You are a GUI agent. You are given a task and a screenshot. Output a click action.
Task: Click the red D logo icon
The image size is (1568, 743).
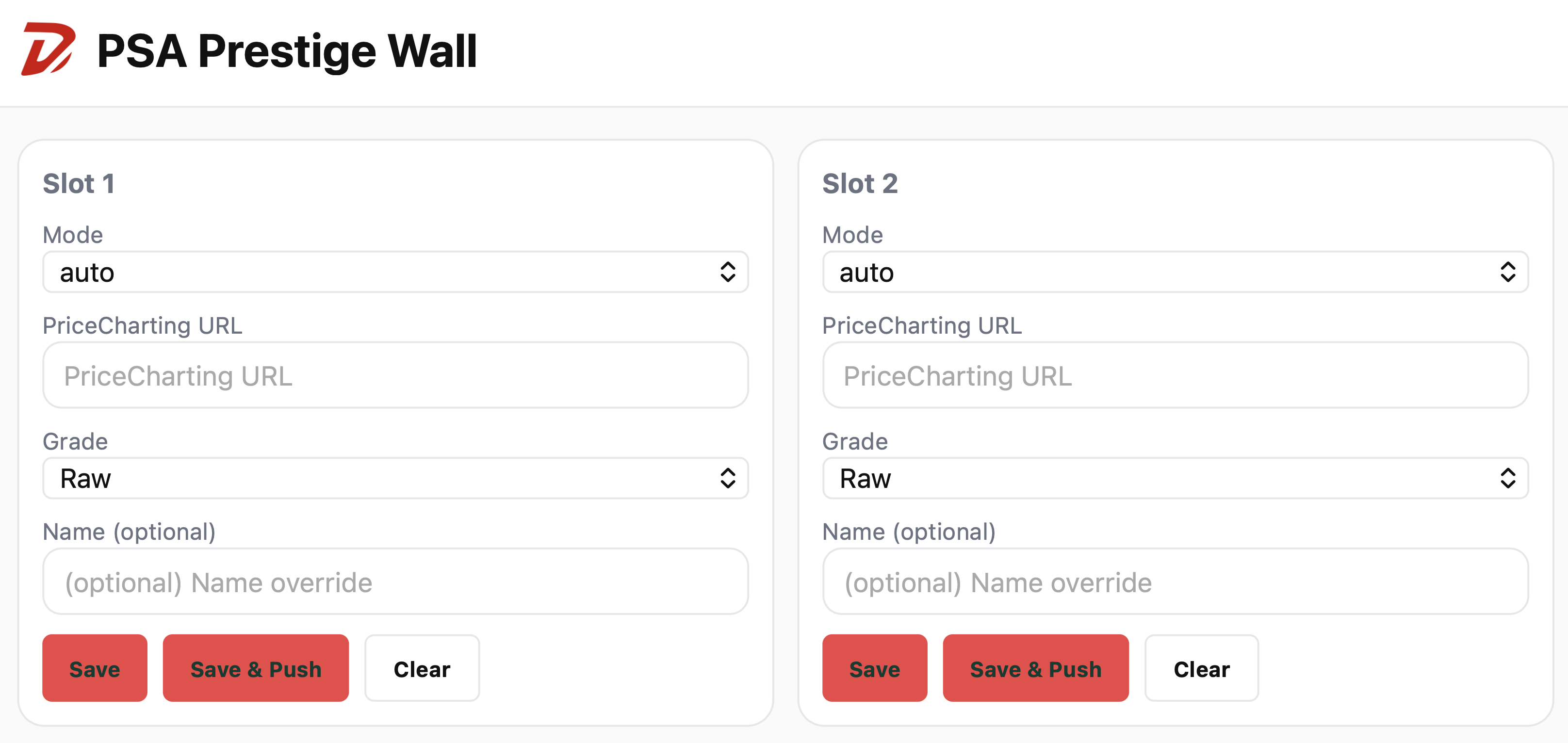click(48, 49)
